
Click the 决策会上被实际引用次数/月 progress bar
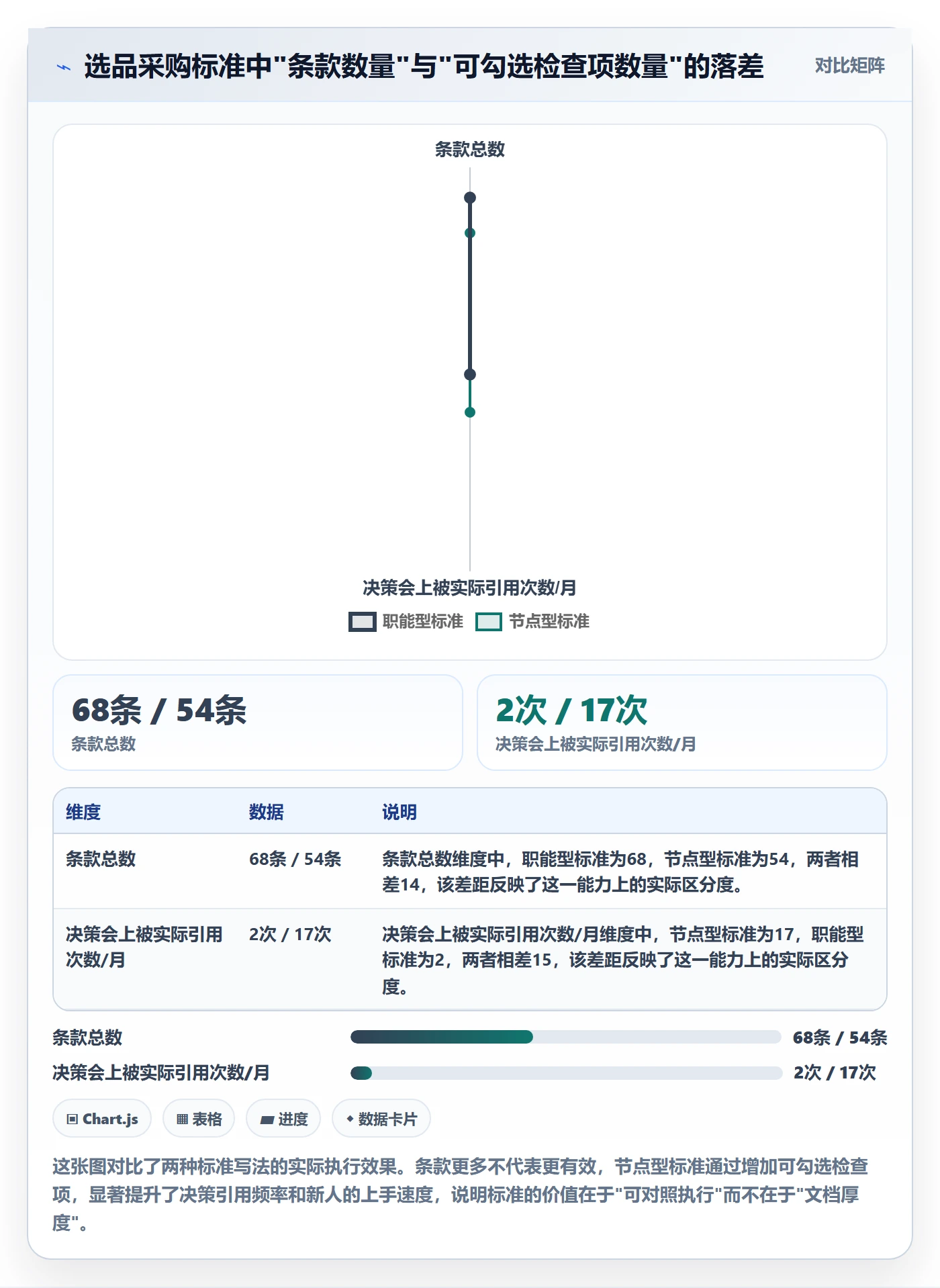pyautogui.click(x=566, y=1072)
